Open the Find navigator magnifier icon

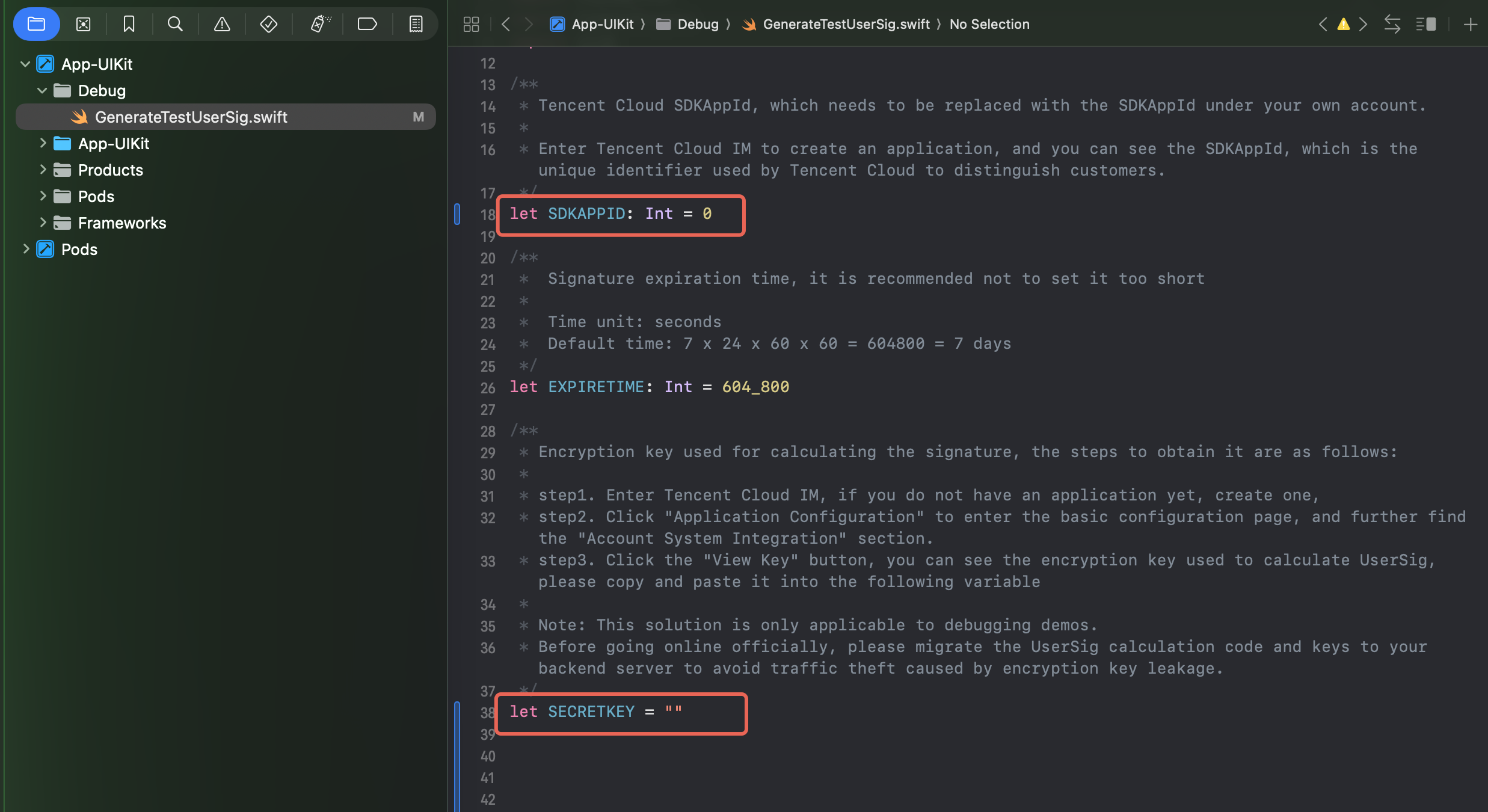175,24
